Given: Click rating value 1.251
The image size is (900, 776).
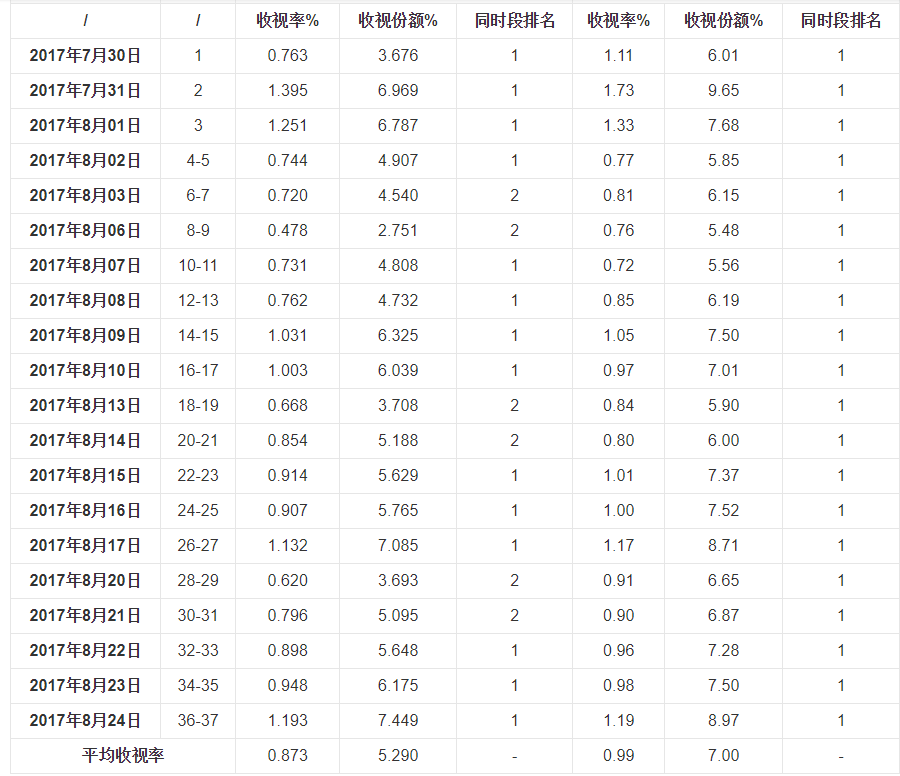Looking at the screenshot, I should tap(288, 126).
